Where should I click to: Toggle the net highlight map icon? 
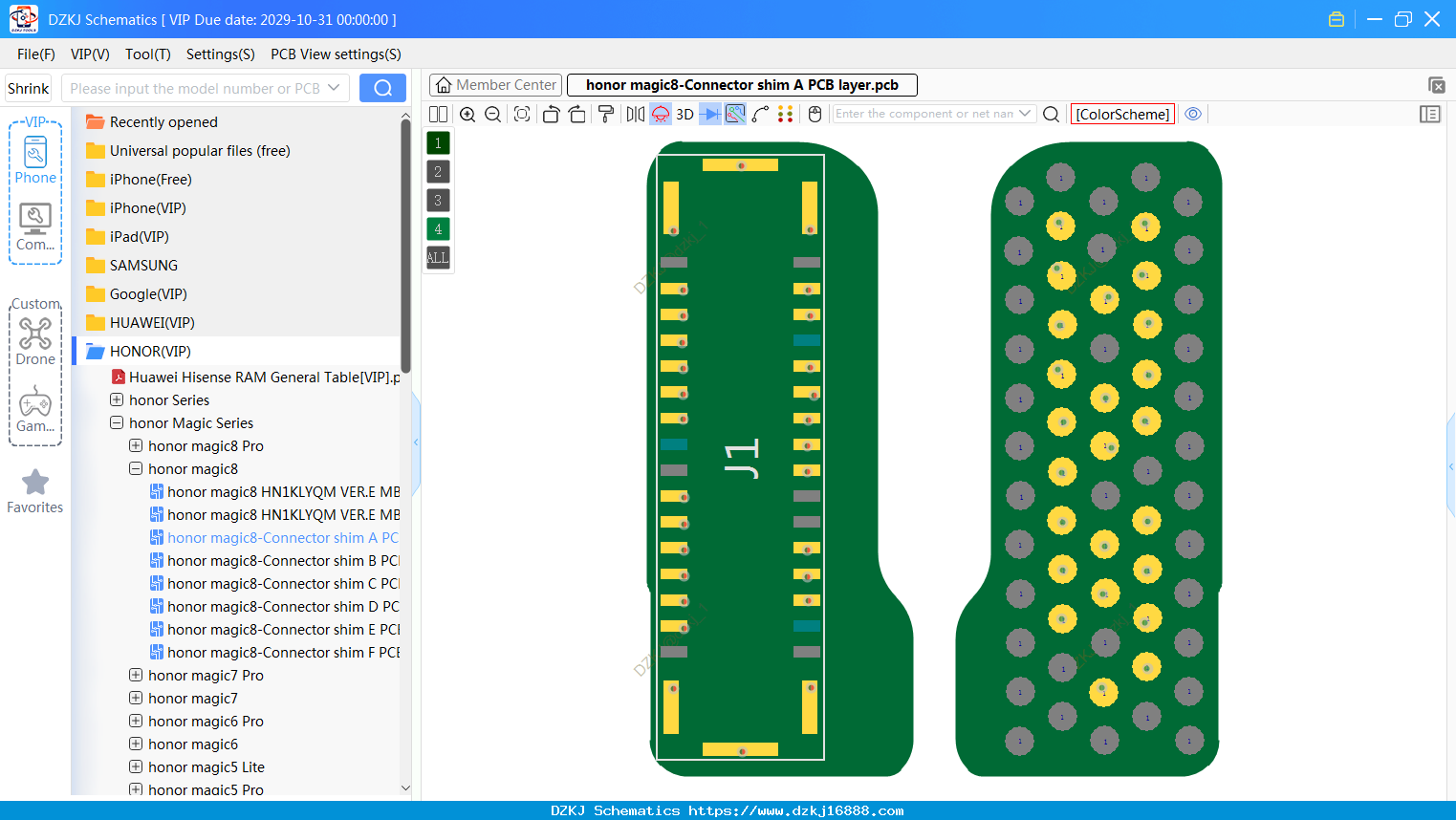pyautogui.click(x=735, y=114)
